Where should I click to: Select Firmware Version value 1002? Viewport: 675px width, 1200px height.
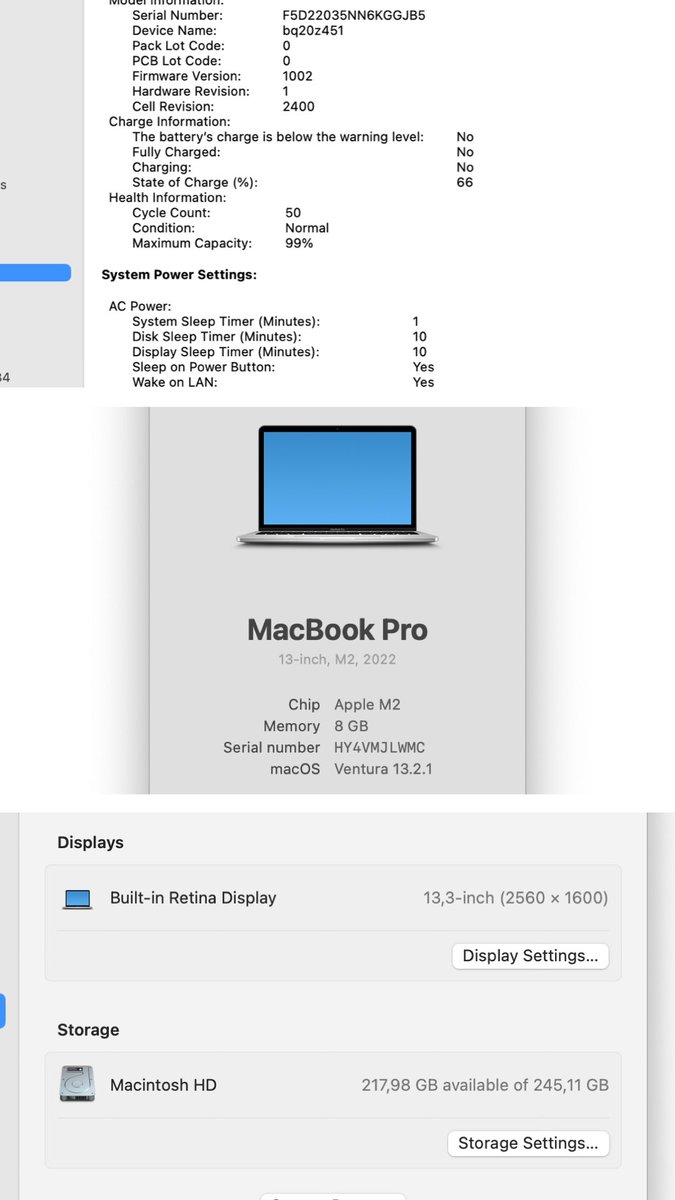pos(298,76)
